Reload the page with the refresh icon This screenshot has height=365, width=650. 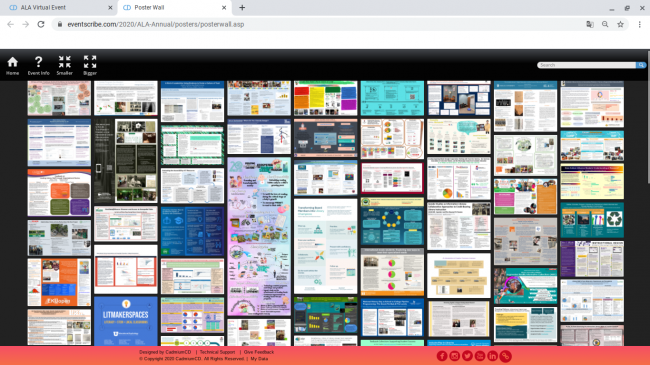point(41,24)
